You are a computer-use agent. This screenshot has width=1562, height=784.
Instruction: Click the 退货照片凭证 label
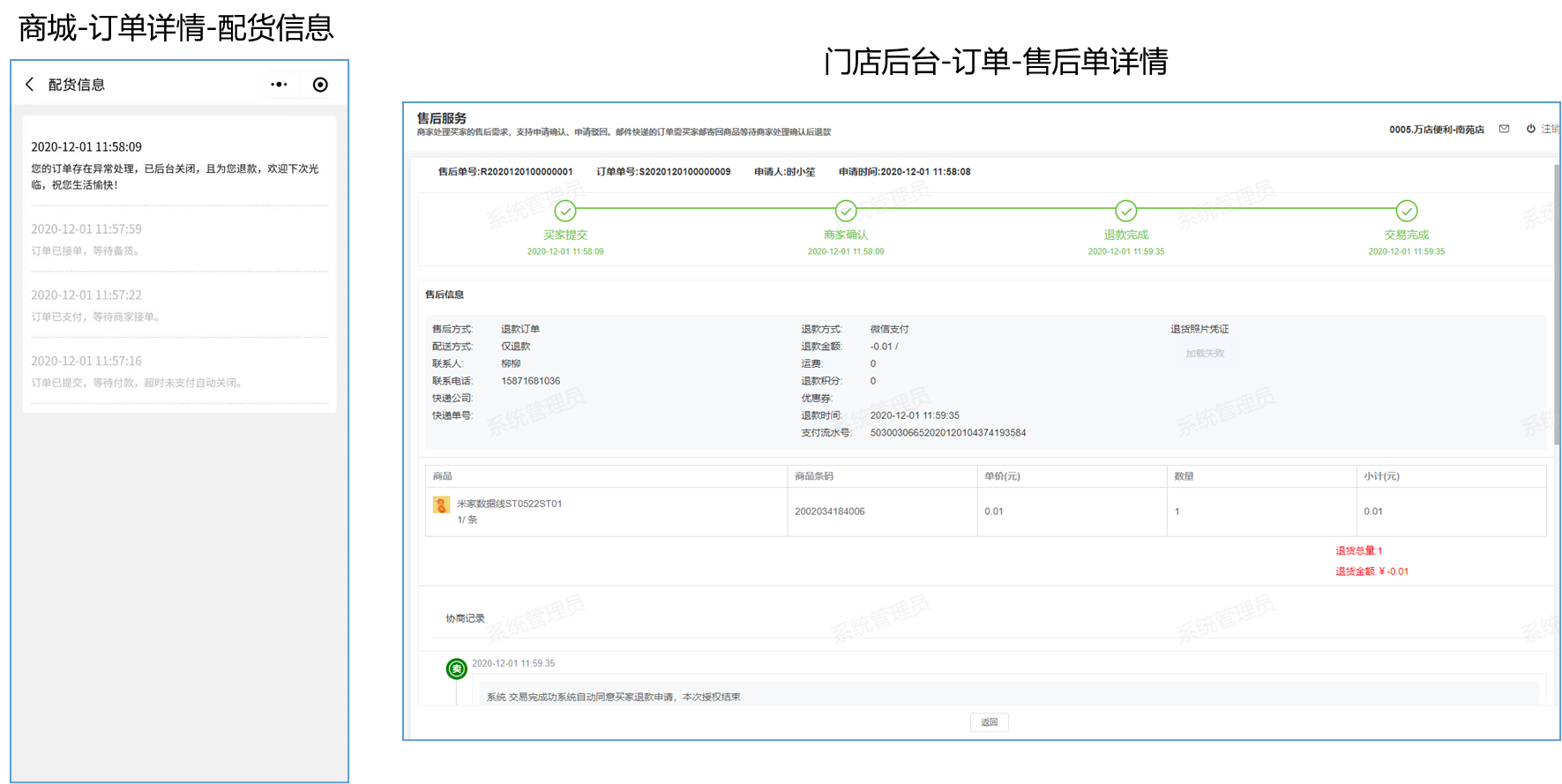point(1200,329)
